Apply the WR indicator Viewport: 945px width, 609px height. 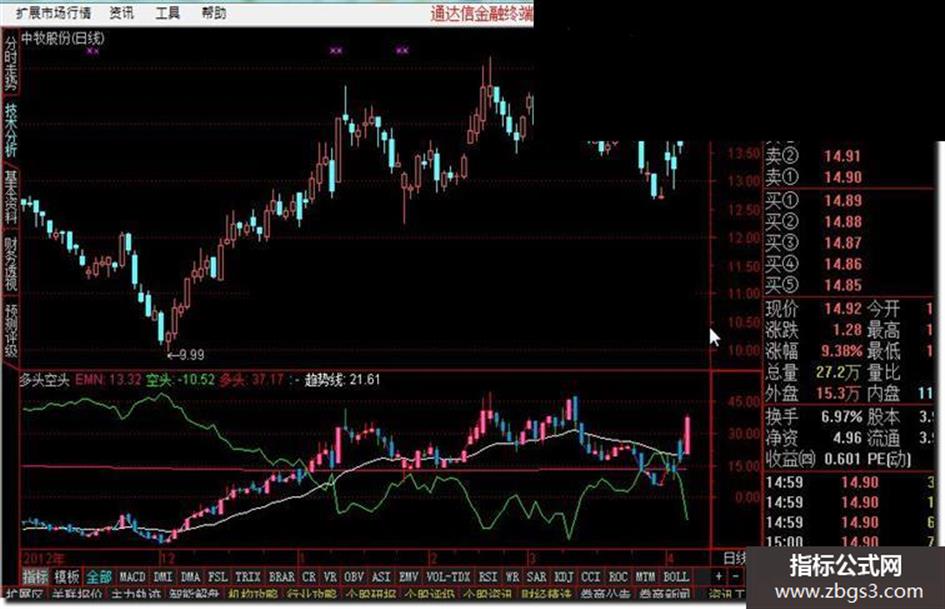click(512, 577)
